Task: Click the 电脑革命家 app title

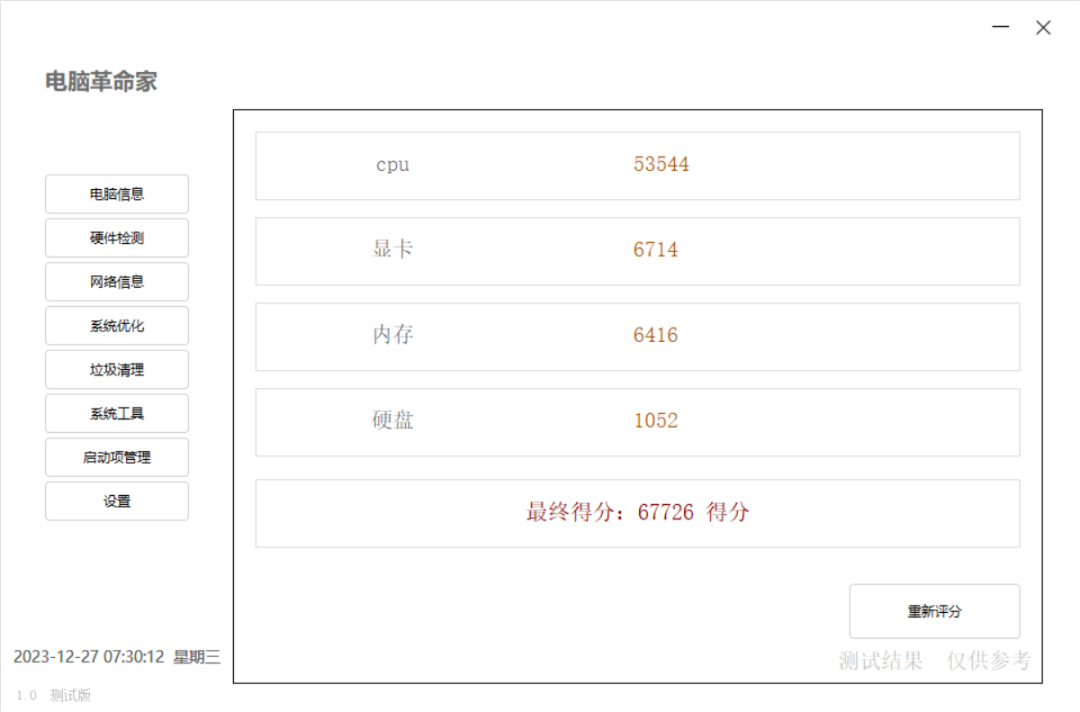Action: [101, 82]
